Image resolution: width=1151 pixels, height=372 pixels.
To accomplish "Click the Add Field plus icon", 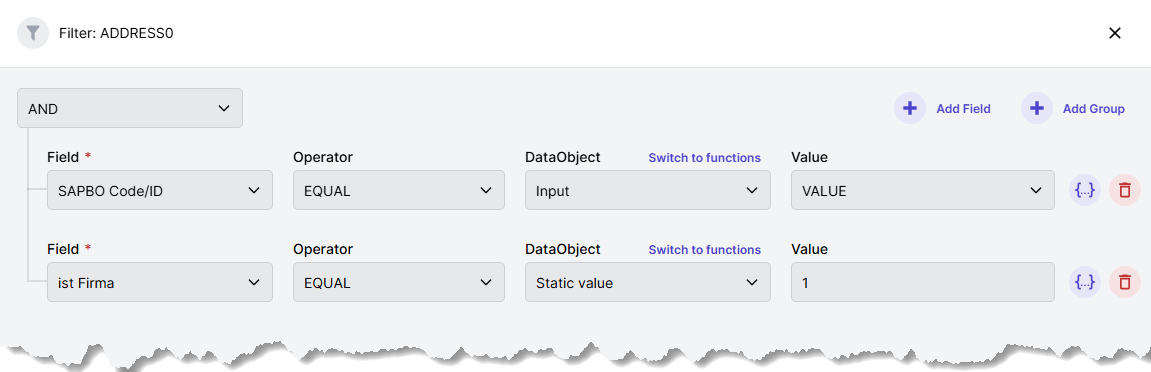I will [x=909, y=109].
